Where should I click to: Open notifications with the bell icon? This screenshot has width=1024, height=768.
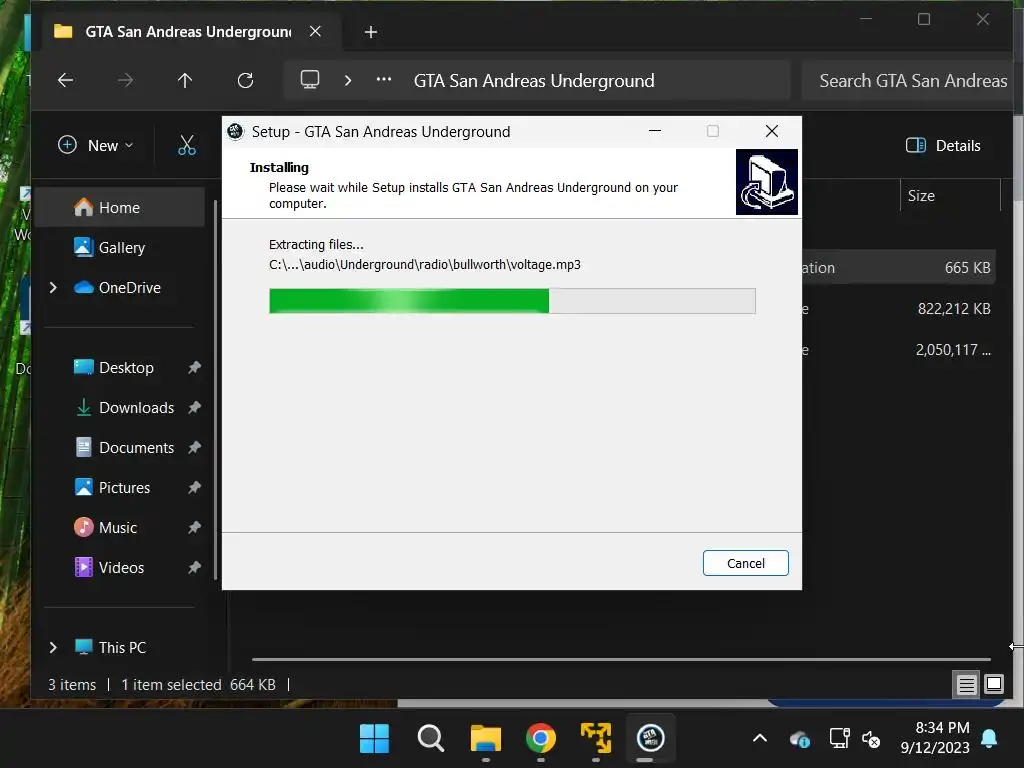coord(989,739)
